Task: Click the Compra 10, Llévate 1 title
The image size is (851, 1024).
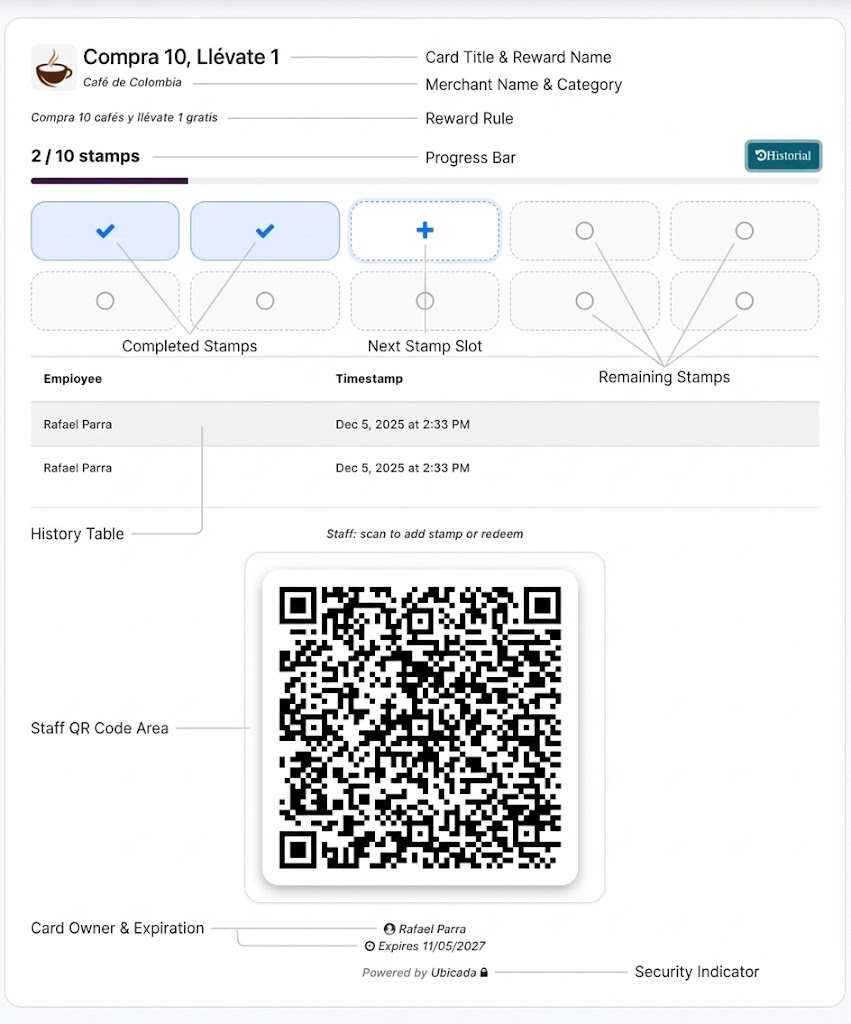Action: [181, 57]
